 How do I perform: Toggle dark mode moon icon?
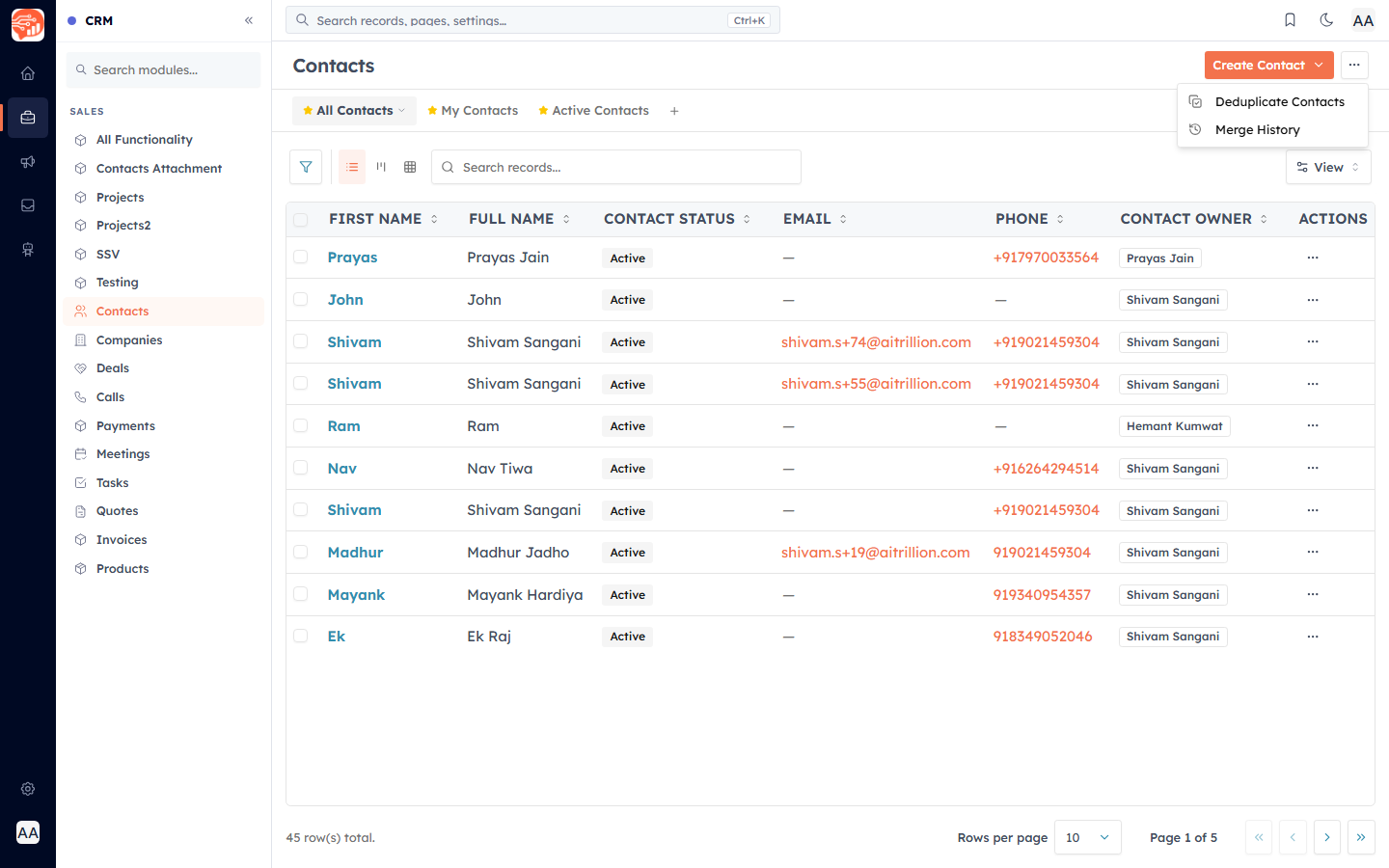(x=1326, y=20)
